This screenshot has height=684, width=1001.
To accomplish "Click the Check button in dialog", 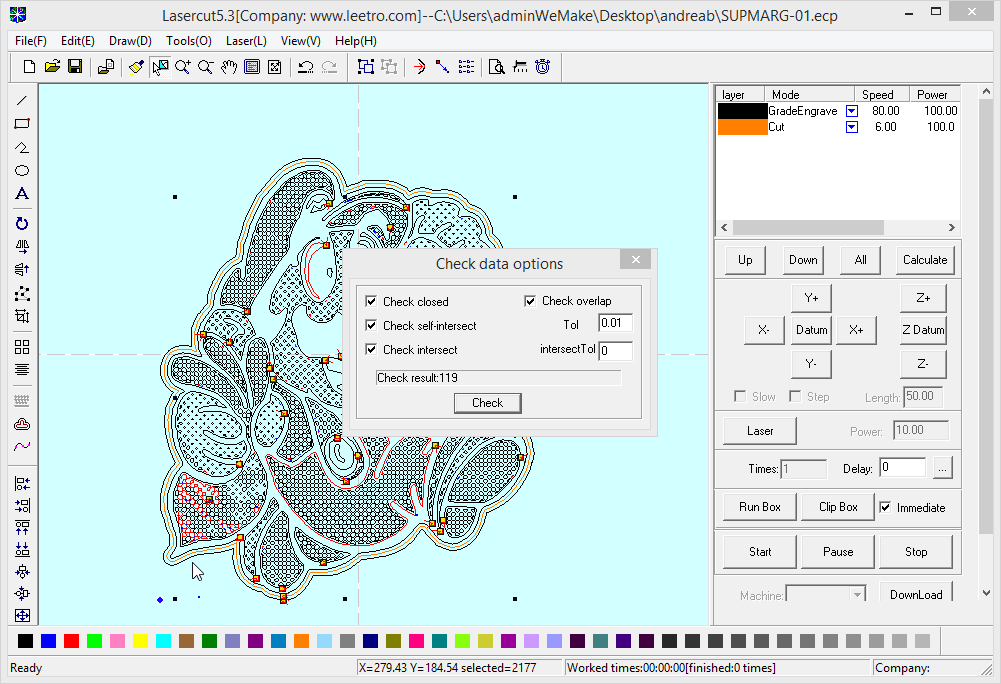I will [x=488, y=403].
